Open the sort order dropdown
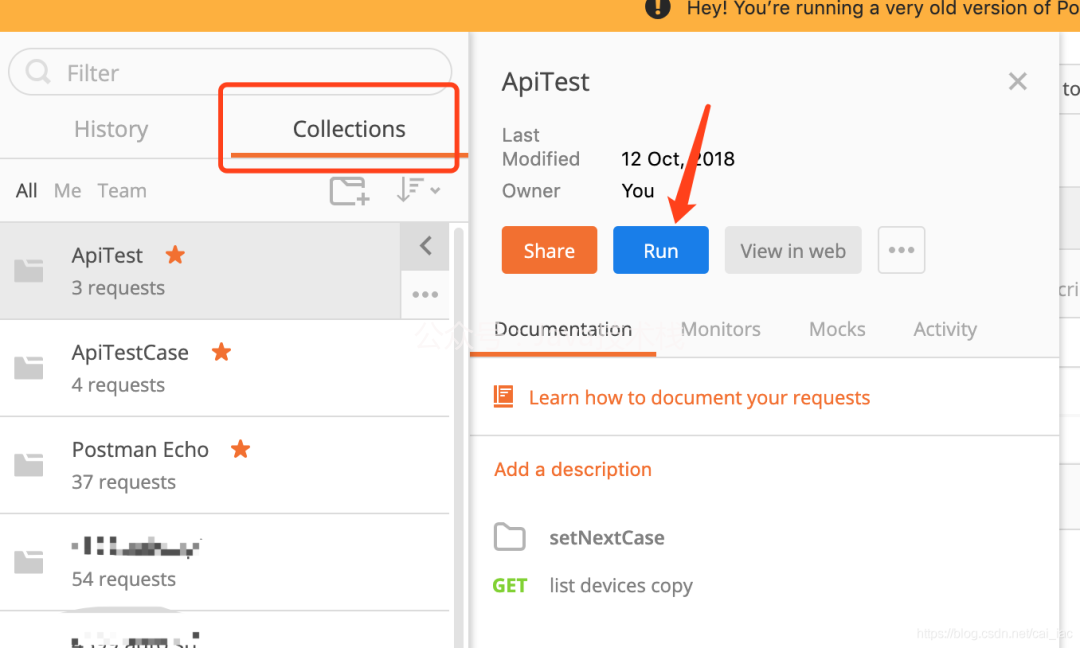The height and width of the screenshot is (648, 1080). (x=417, y=189)
